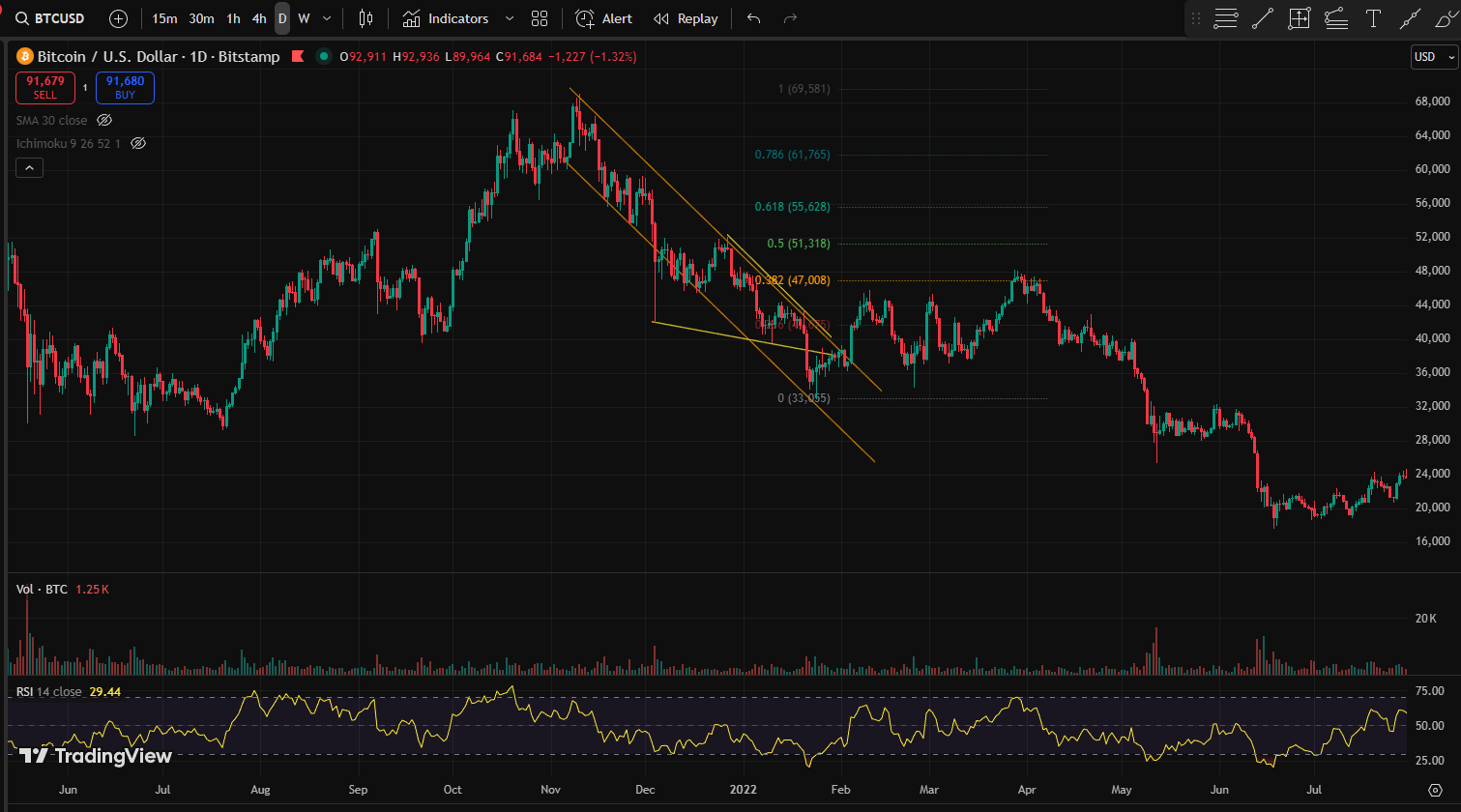1461x812 pixels.
Task: Select the measure/position box tool
Action: point(1299,18)
